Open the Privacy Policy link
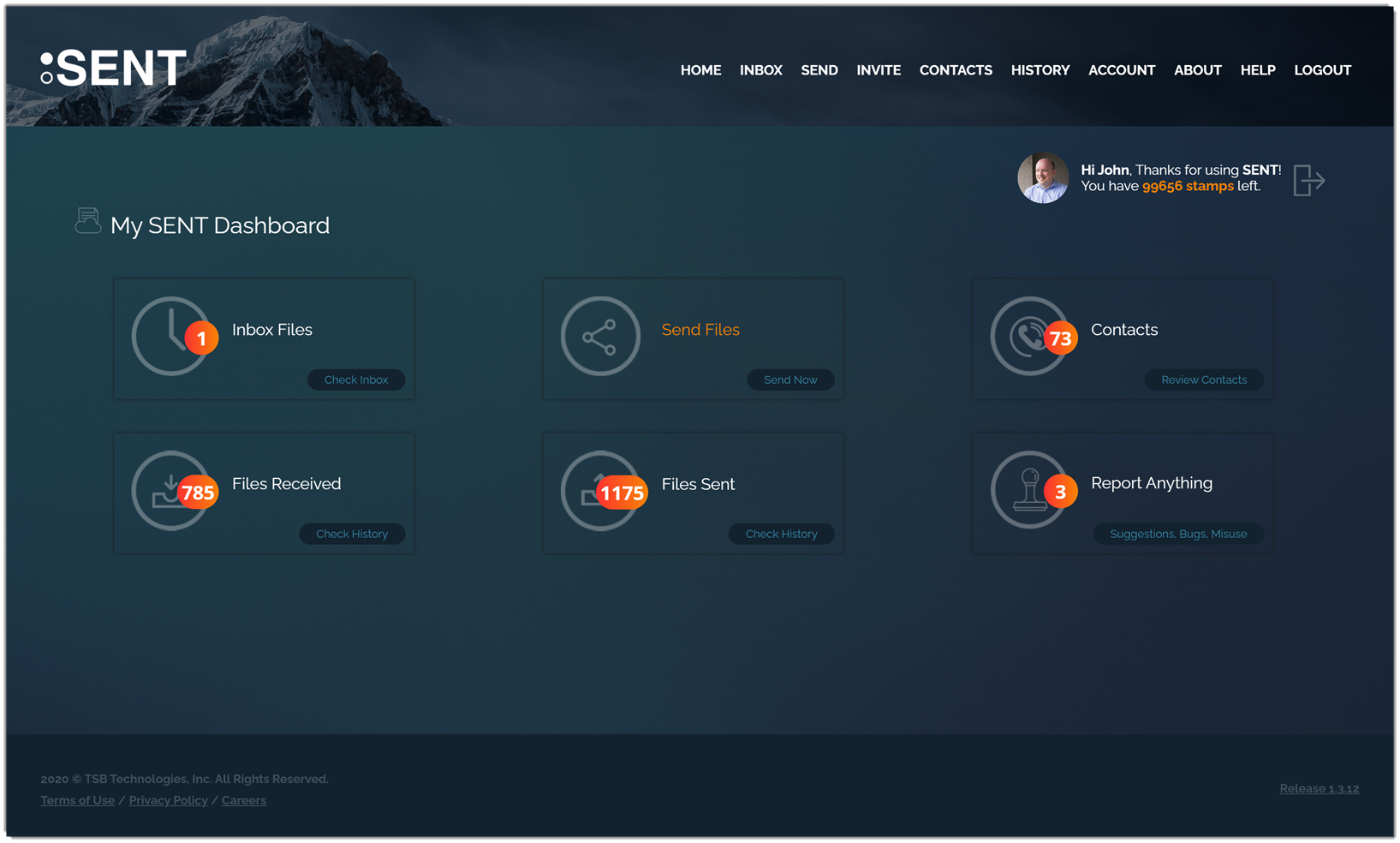The height and width of the screenshot is (843, 1400). tap(168, 800)
